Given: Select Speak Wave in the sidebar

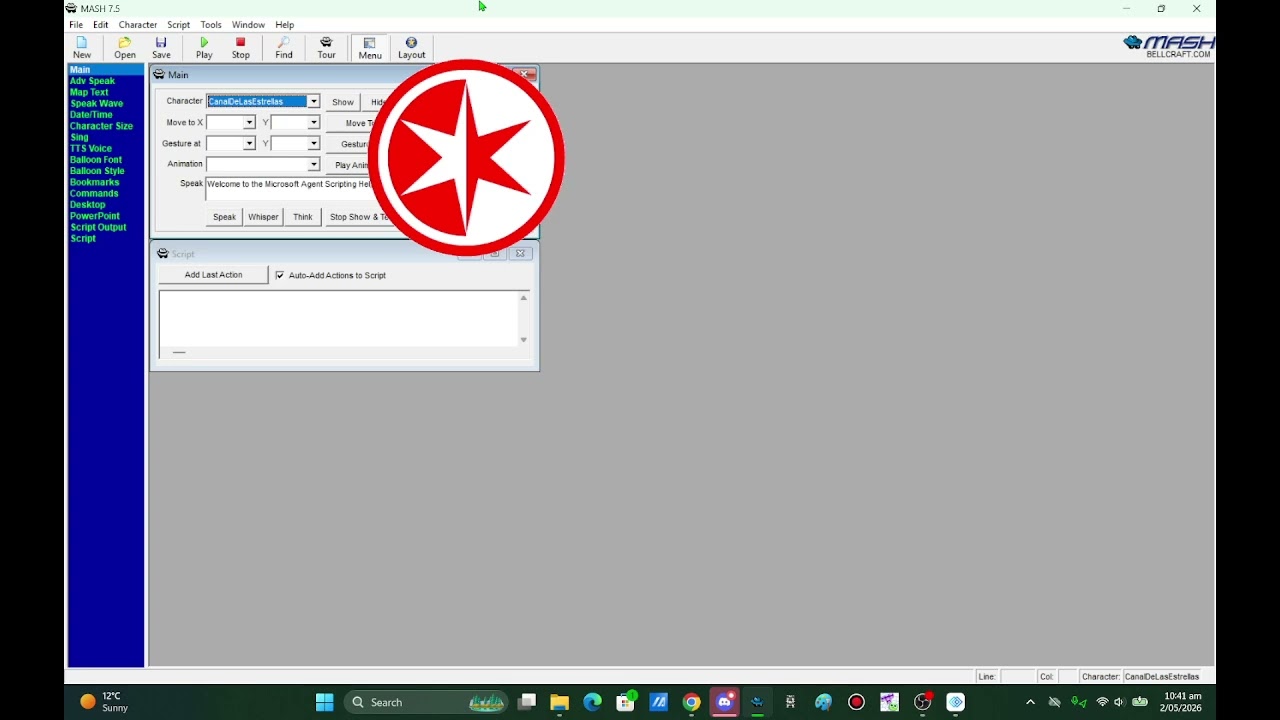Looking at the screenshot, I should (x=96, y=103).
